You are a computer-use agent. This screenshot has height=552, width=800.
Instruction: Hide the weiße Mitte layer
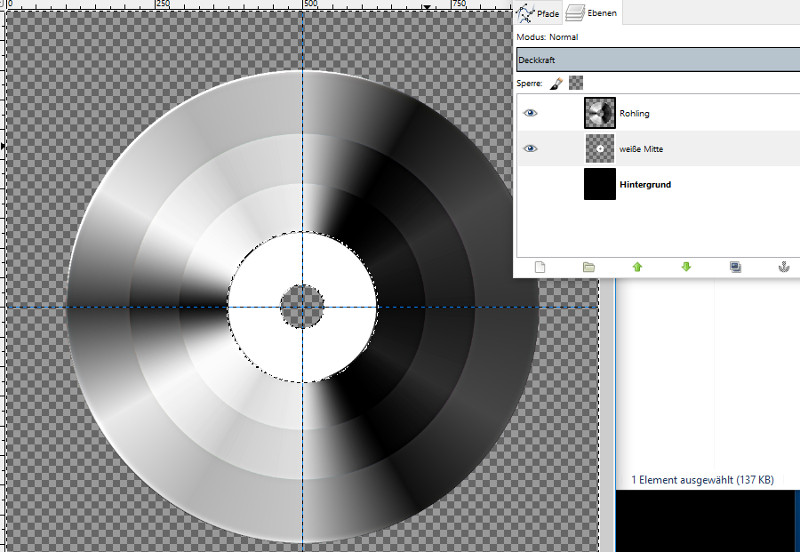click(x=530, y=148)
